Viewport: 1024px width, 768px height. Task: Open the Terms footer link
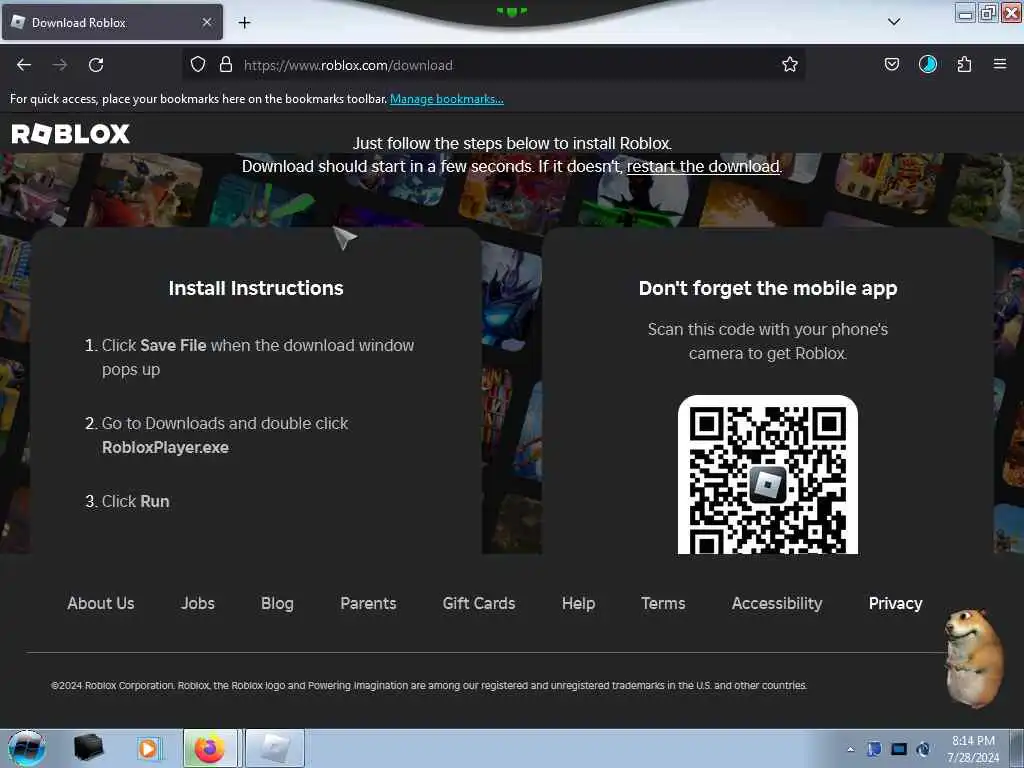tap(663, 603)
